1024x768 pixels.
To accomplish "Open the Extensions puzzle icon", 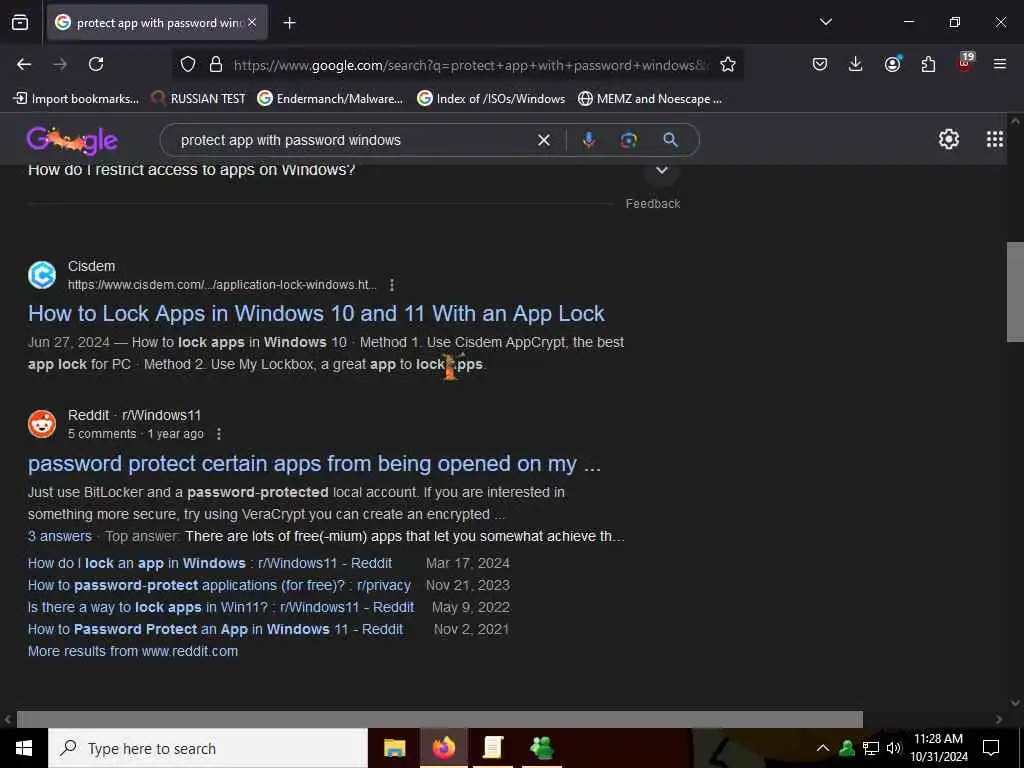I will pyautogui.click(x=928, y=64).
